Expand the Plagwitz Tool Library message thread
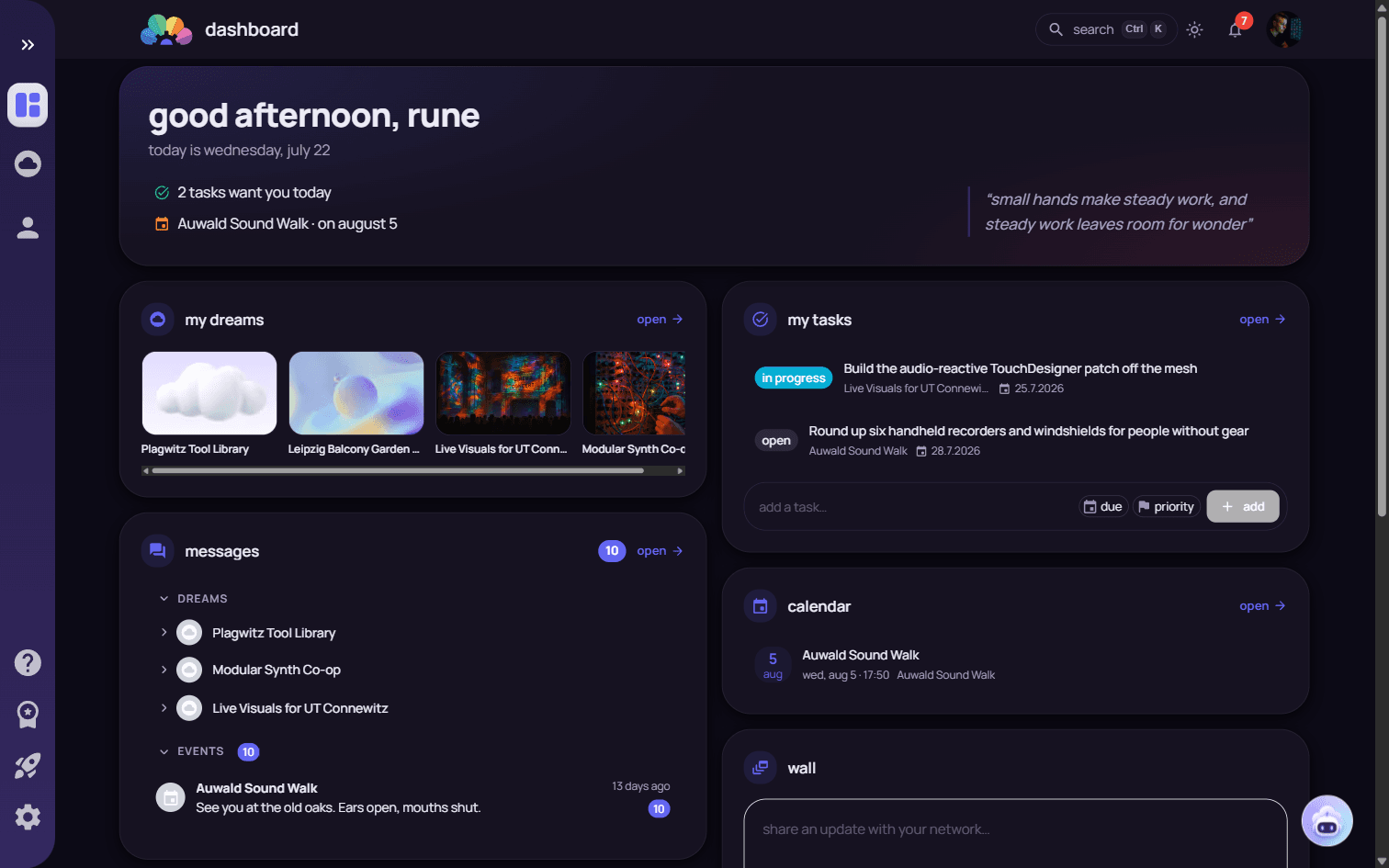1389x868 pixels. pos(164,633)
